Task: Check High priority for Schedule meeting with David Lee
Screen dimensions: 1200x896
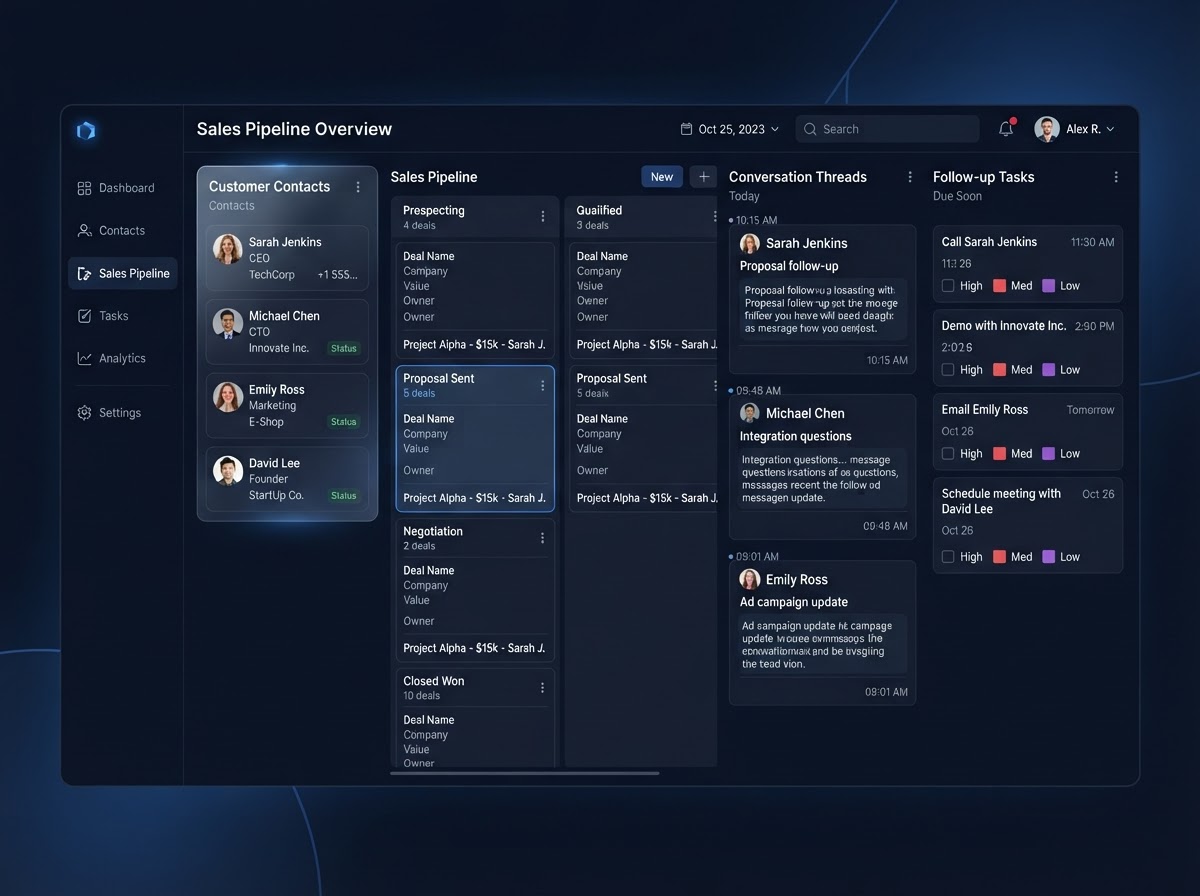Action: tap(948, 557)
